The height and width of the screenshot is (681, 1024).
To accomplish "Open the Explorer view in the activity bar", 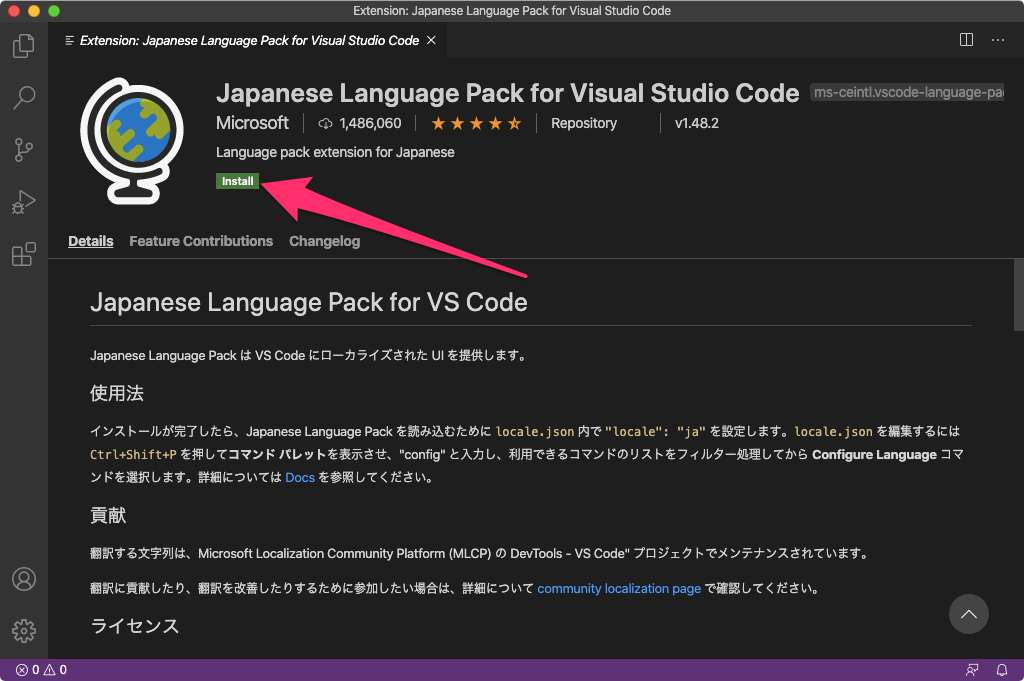I will point(23,45).
